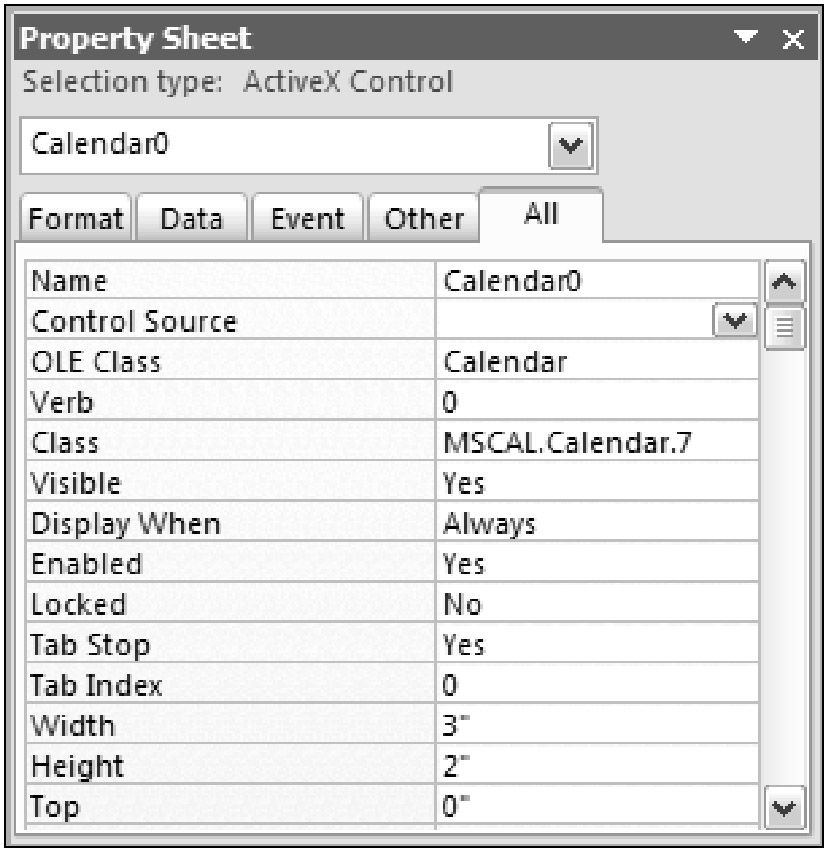Click the scroll up arrow in property list
828x852 pixels.
click(783, 286)
